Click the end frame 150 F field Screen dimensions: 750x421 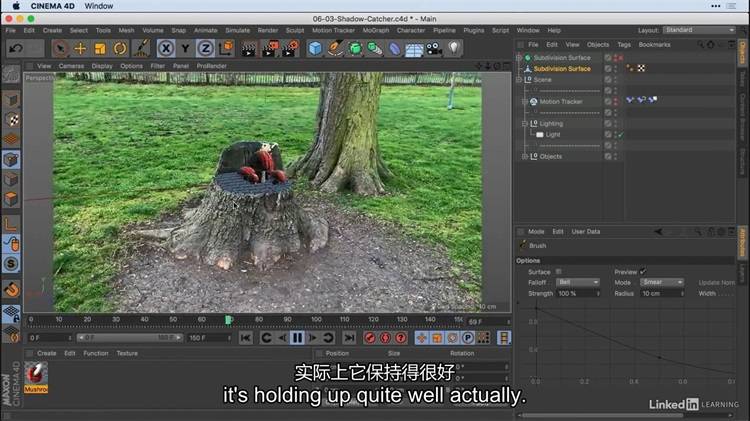(209, 338)
